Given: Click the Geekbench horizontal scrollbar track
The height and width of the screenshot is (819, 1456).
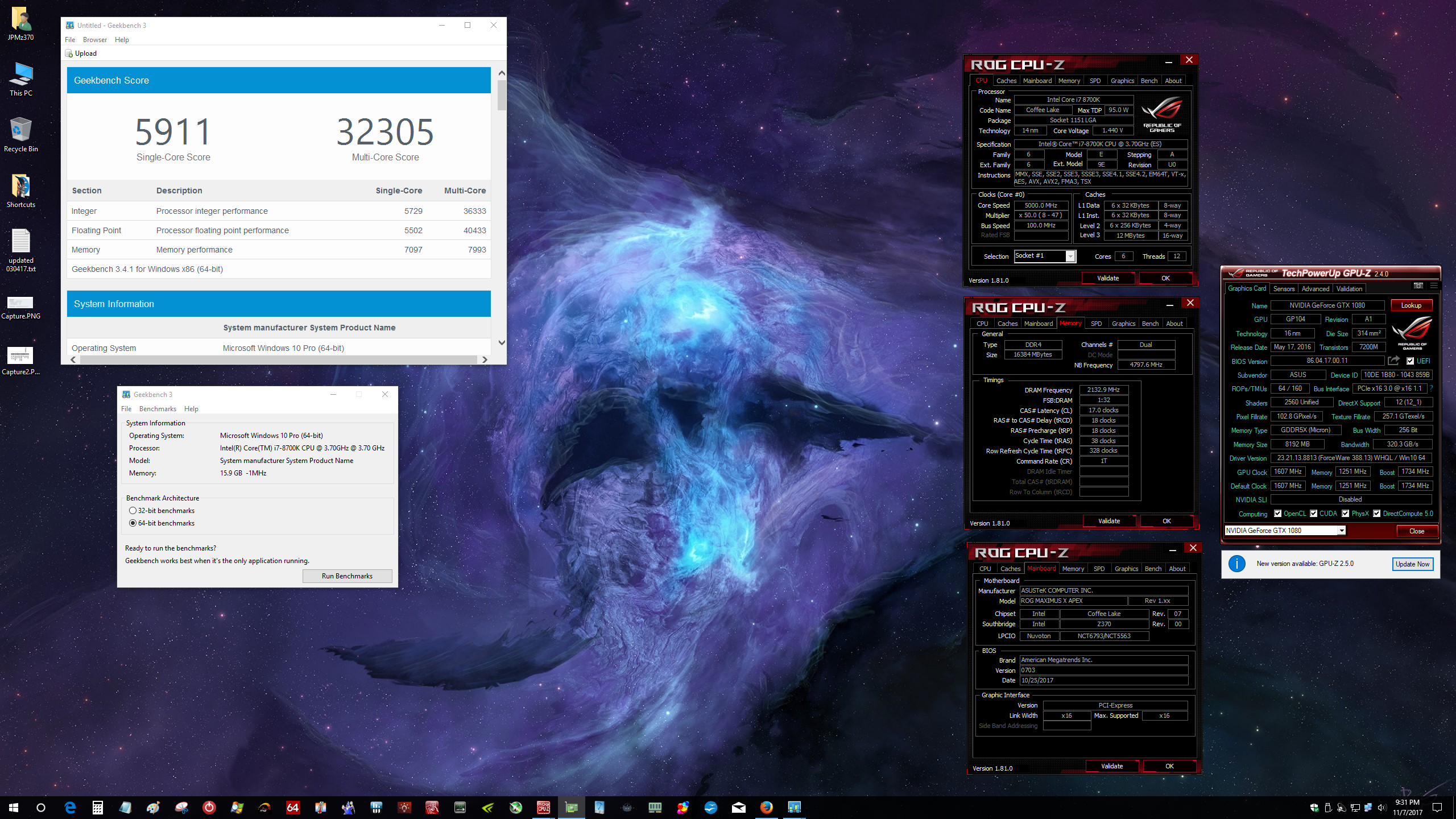Looking at the screenshot, I should (x=279, y=359).
